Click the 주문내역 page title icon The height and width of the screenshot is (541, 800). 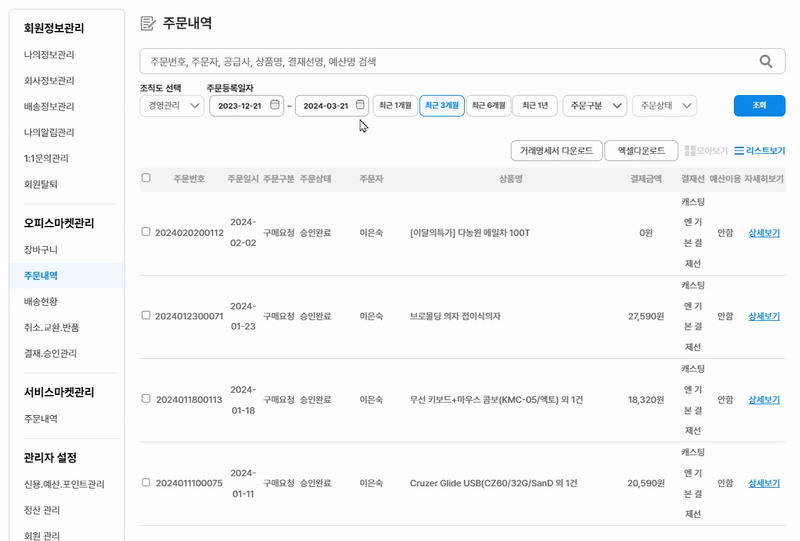(148, 23)
